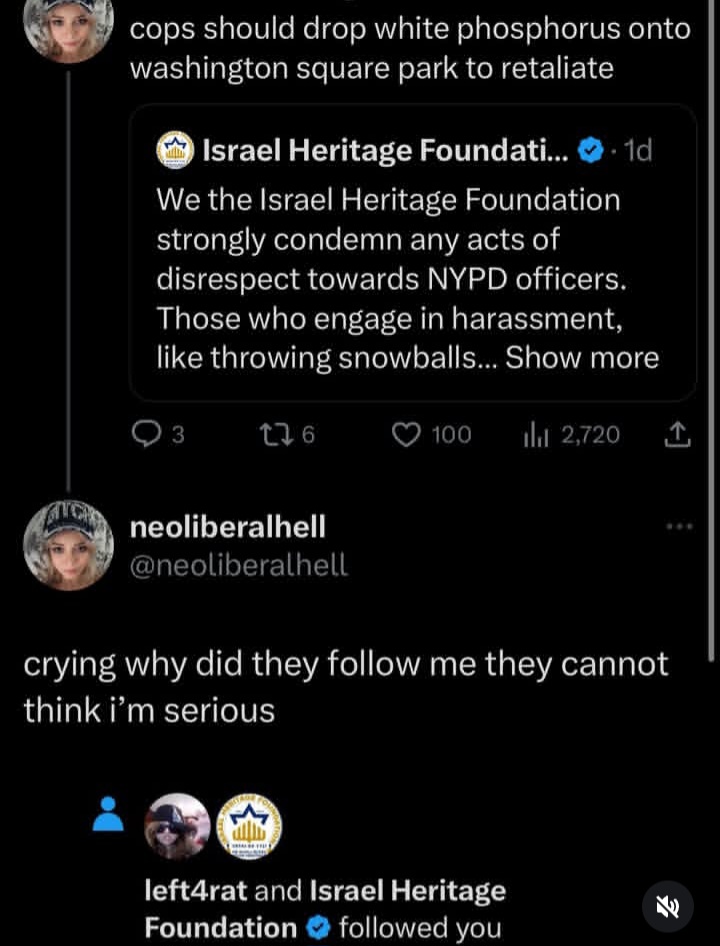This screenshot has height=946, width=720.
Task: Open the neoliberalhell display name profile
Action: coord(229,526)
